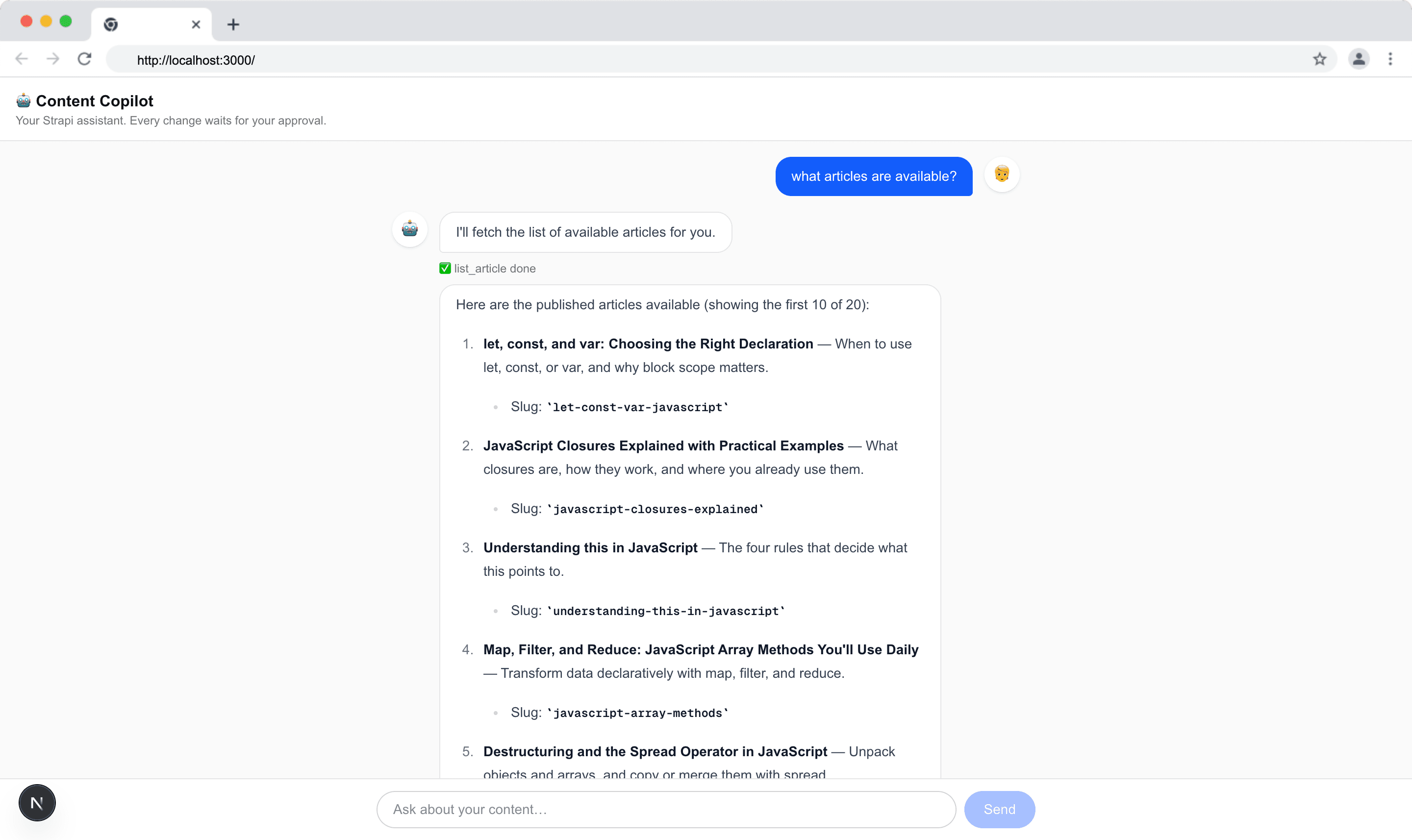The image size is (1412, 840).
Task: Click the browser back arrow
Action: point(22,59)
